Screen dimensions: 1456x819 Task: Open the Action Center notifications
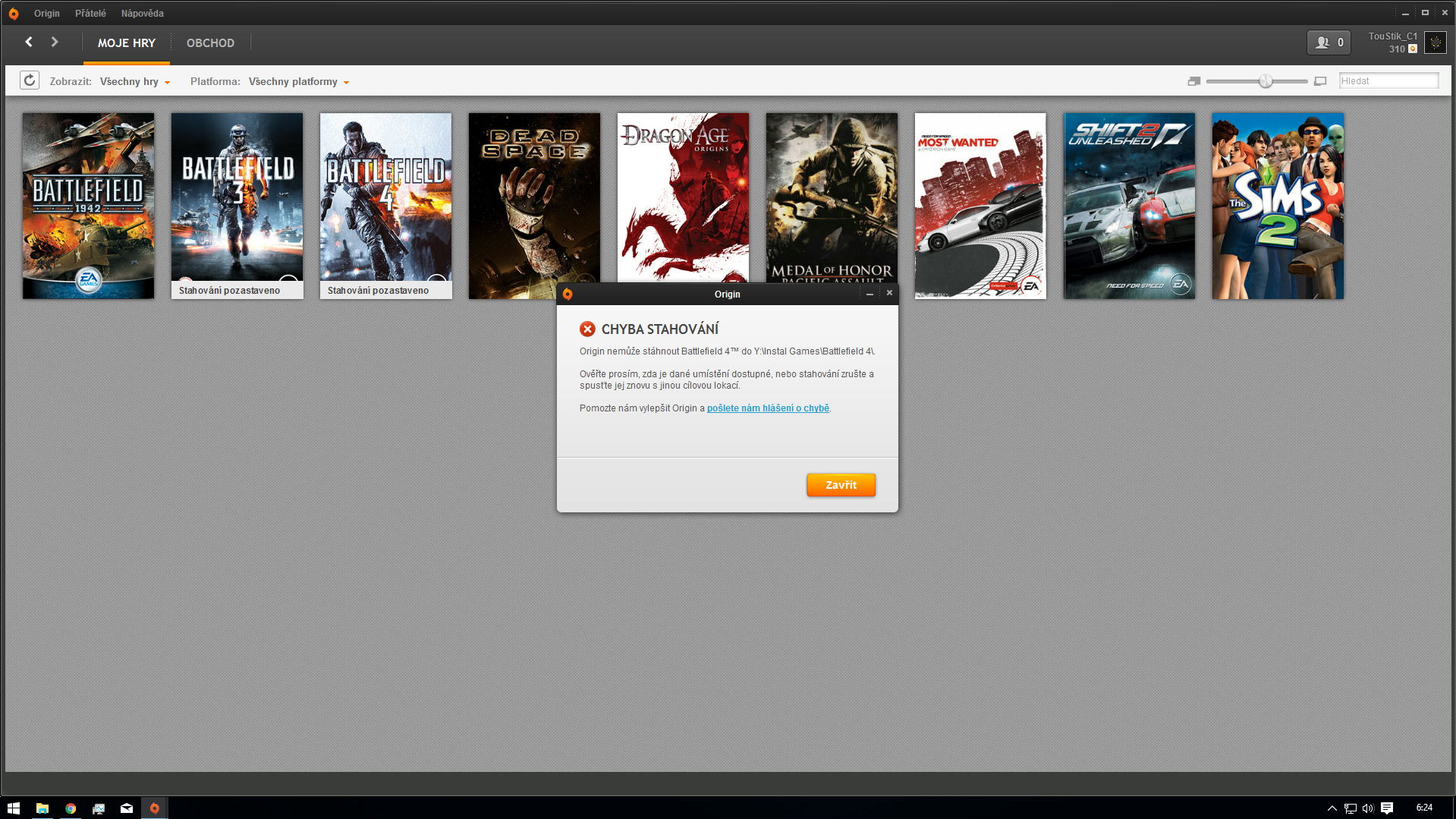[x=1387, y=808]
